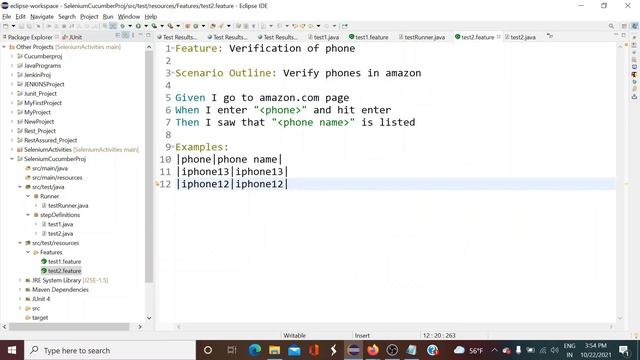
Task: Expand the JRE System Library node
Action: (x=20, y=280)
